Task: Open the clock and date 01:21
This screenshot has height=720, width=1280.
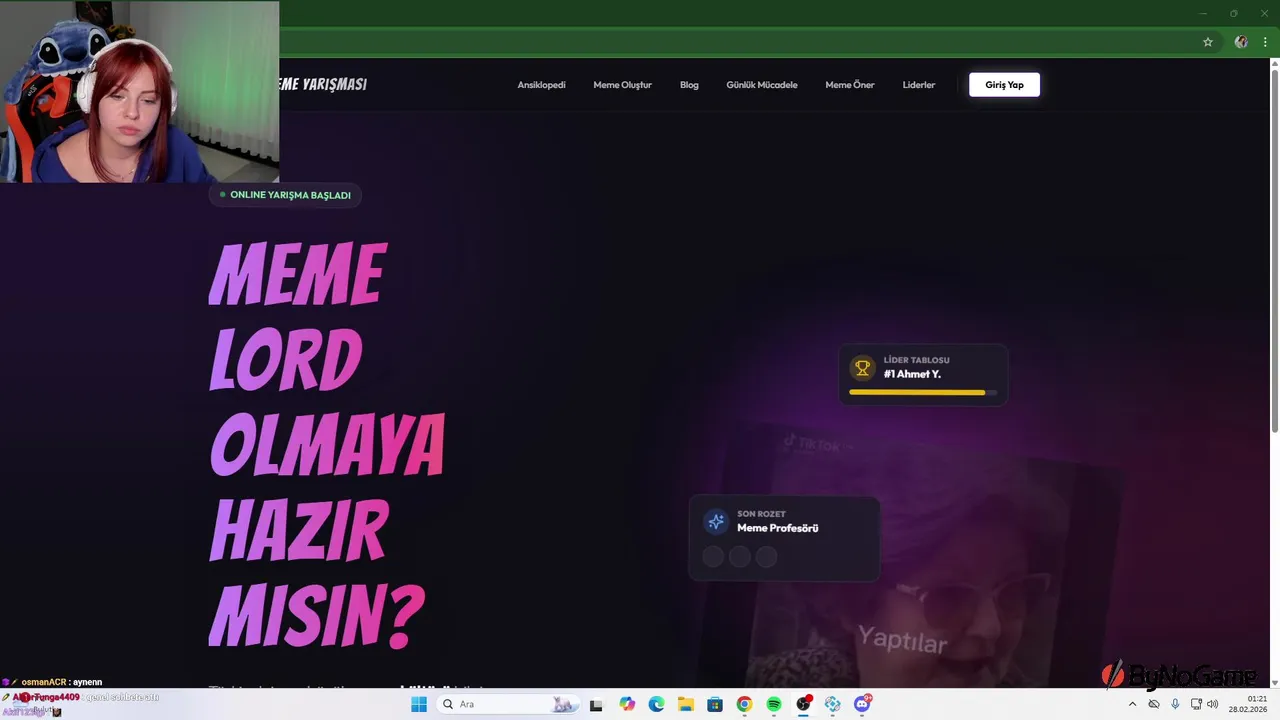Action: coord(1248,704)
